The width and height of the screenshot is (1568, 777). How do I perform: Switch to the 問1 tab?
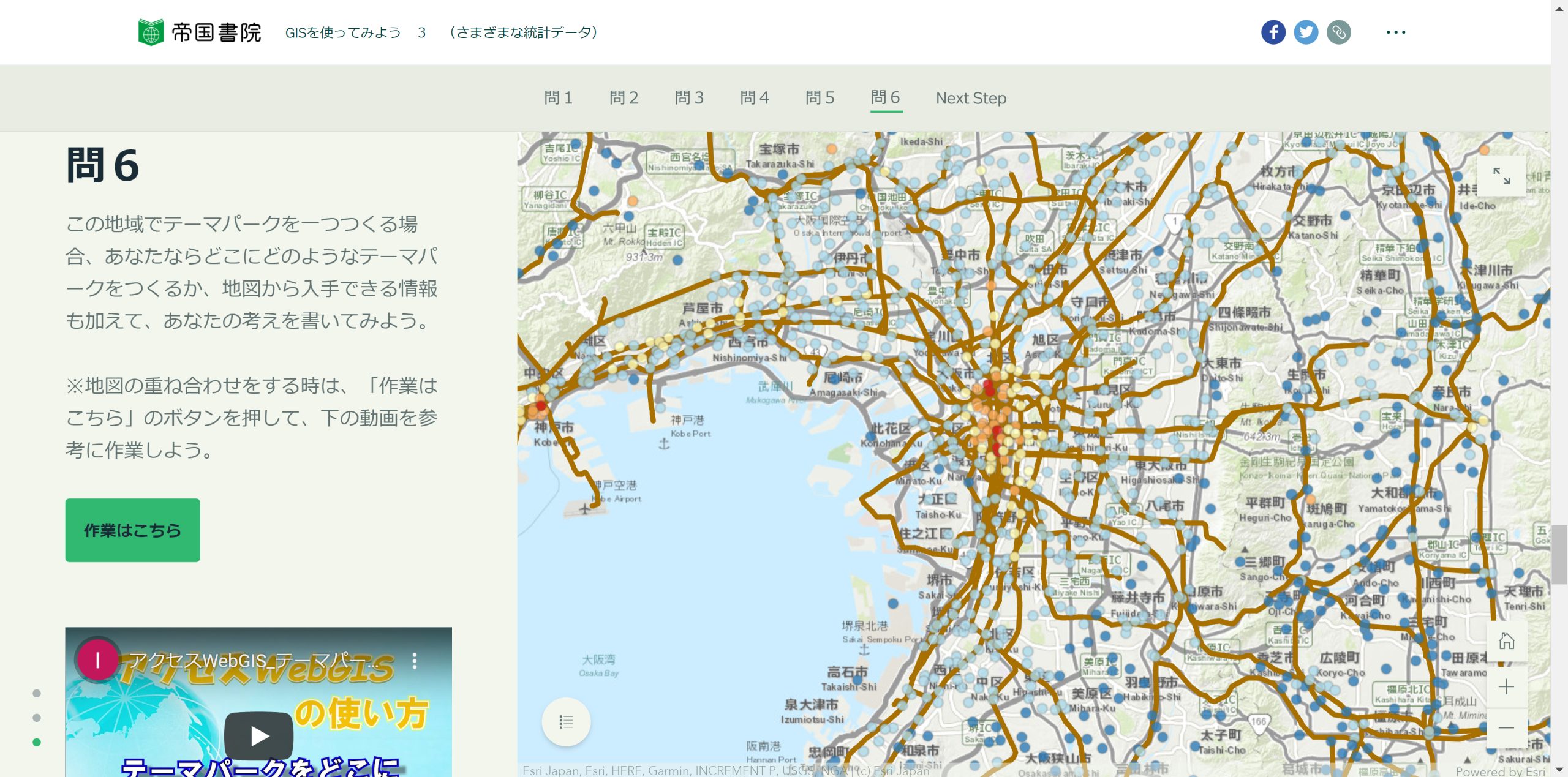pyautogui.click(x=558, y=97)
